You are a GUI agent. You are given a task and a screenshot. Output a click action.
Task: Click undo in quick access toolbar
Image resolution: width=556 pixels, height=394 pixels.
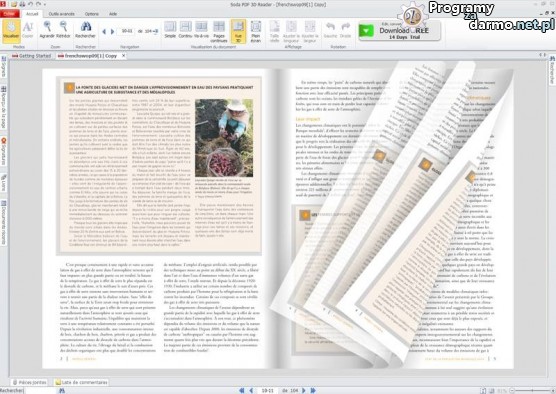30,4
